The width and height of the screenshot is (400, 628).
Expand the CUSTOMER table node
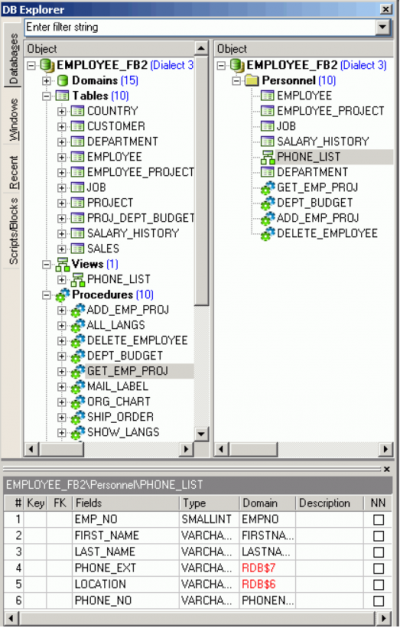click(x=62, y=127)
